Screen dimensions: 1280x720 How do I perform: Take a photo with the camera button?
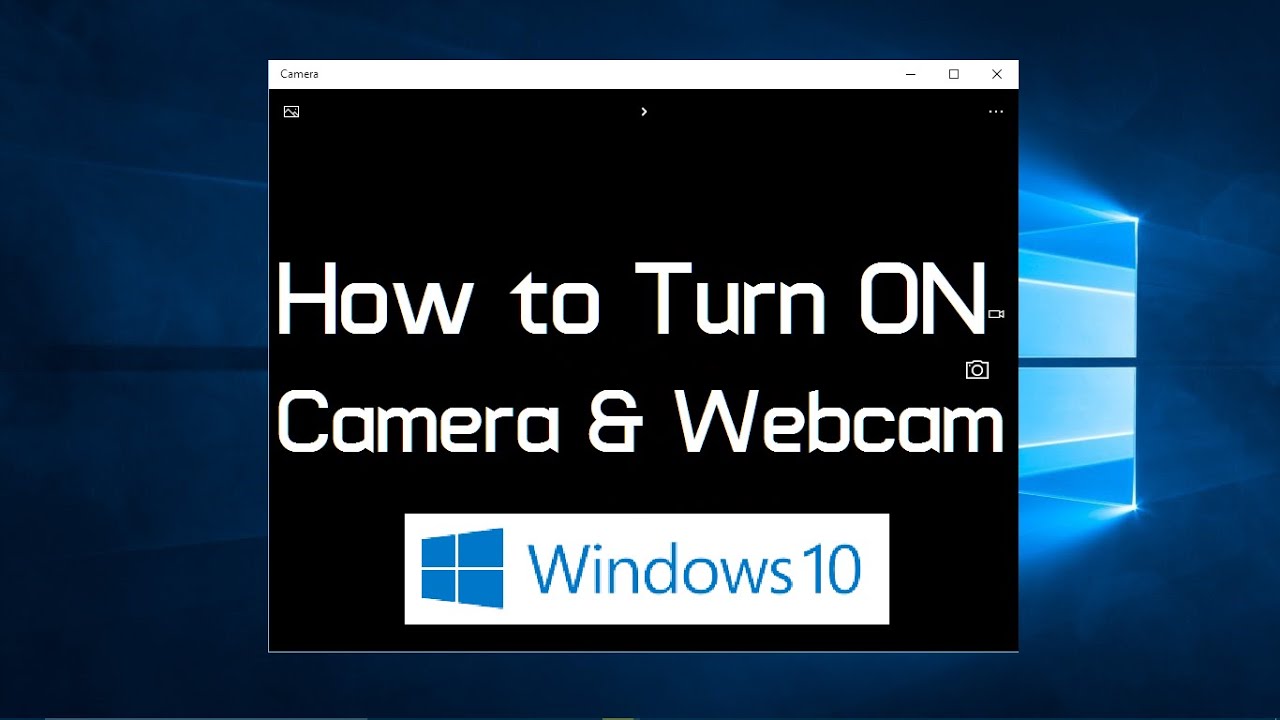(977, 370)
